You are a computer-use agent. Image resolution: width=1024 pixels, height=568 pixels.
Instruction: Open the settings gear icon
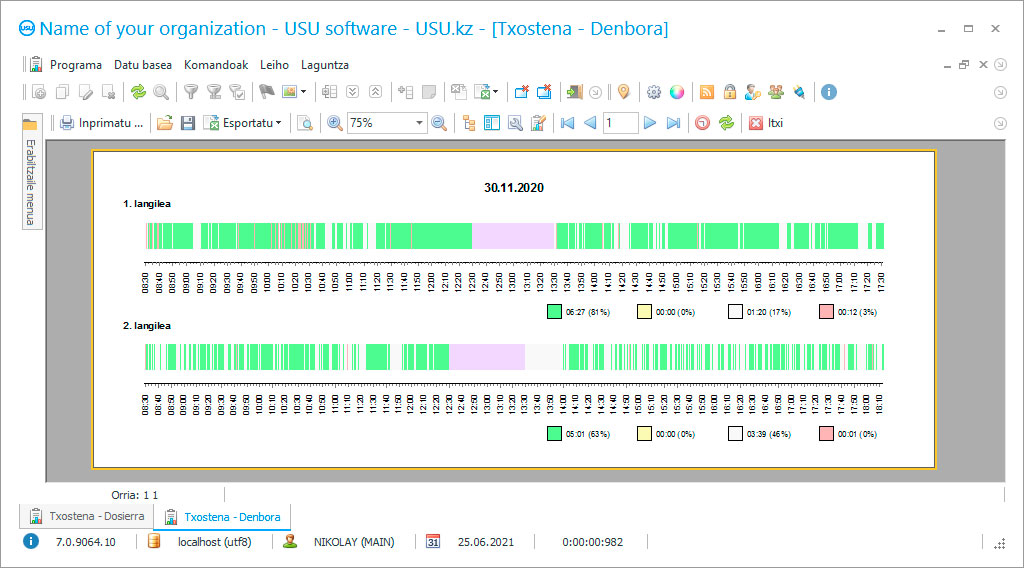[x=654, y=92]
